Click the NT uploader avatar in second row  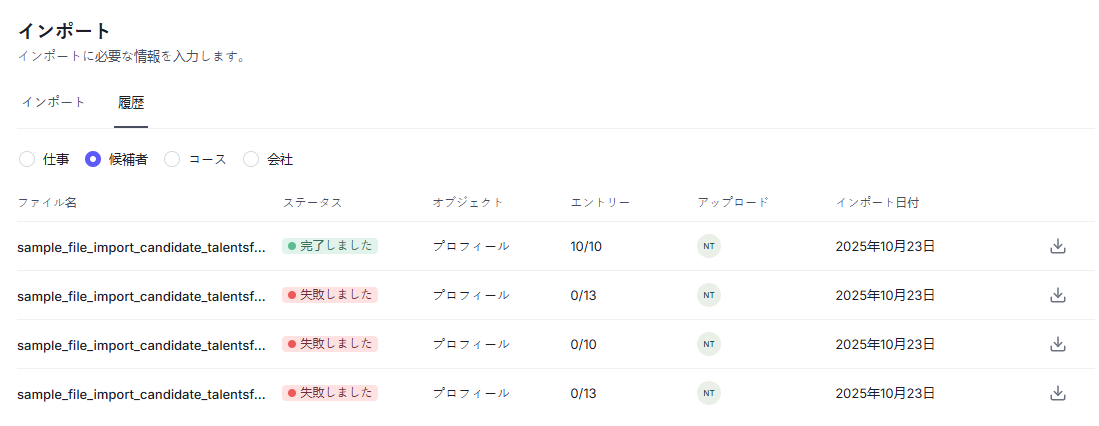click(709, 295)
